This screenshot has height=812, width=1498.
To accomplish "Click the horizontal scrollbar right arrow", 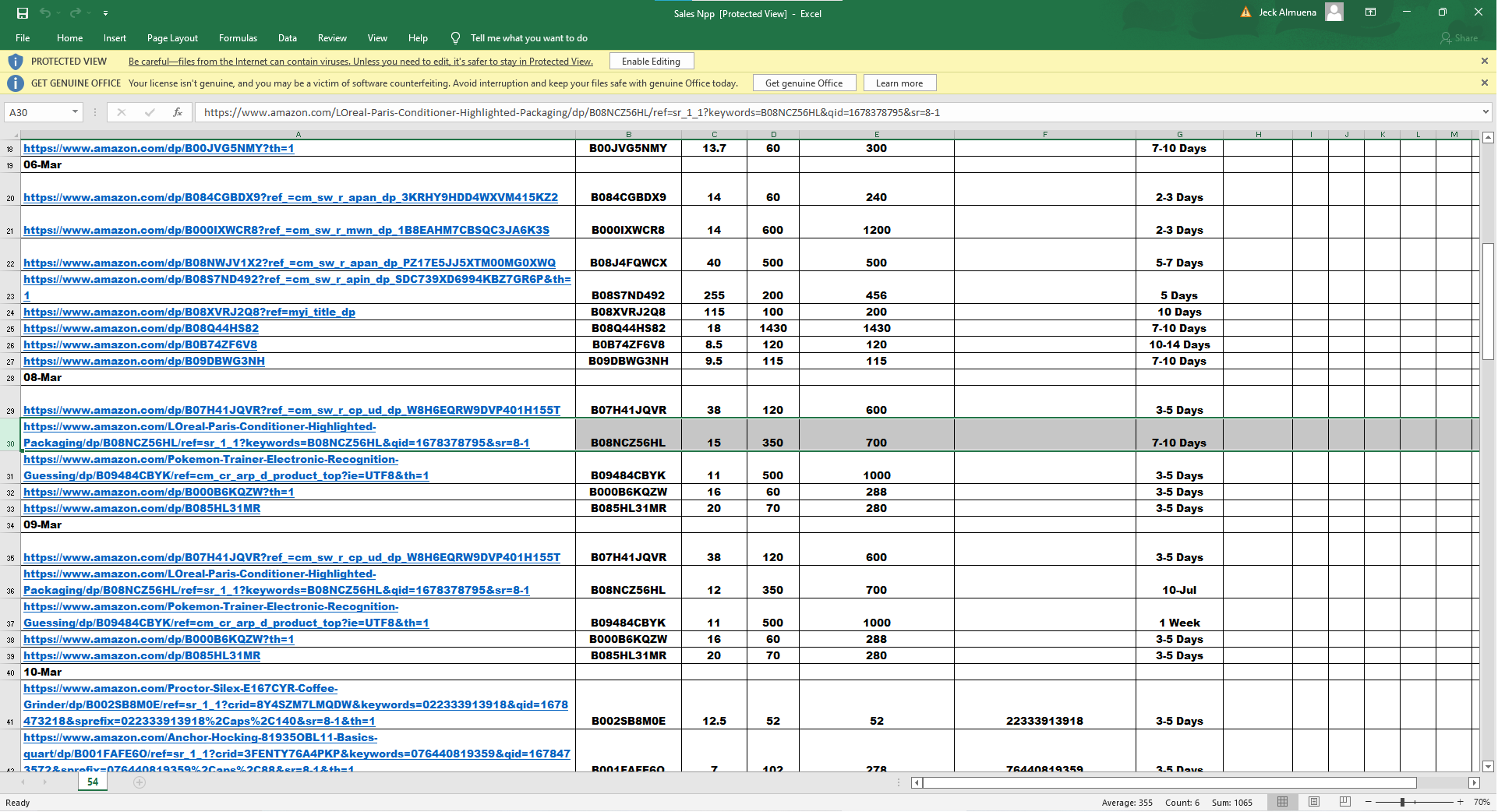I will coord(1474,782).
